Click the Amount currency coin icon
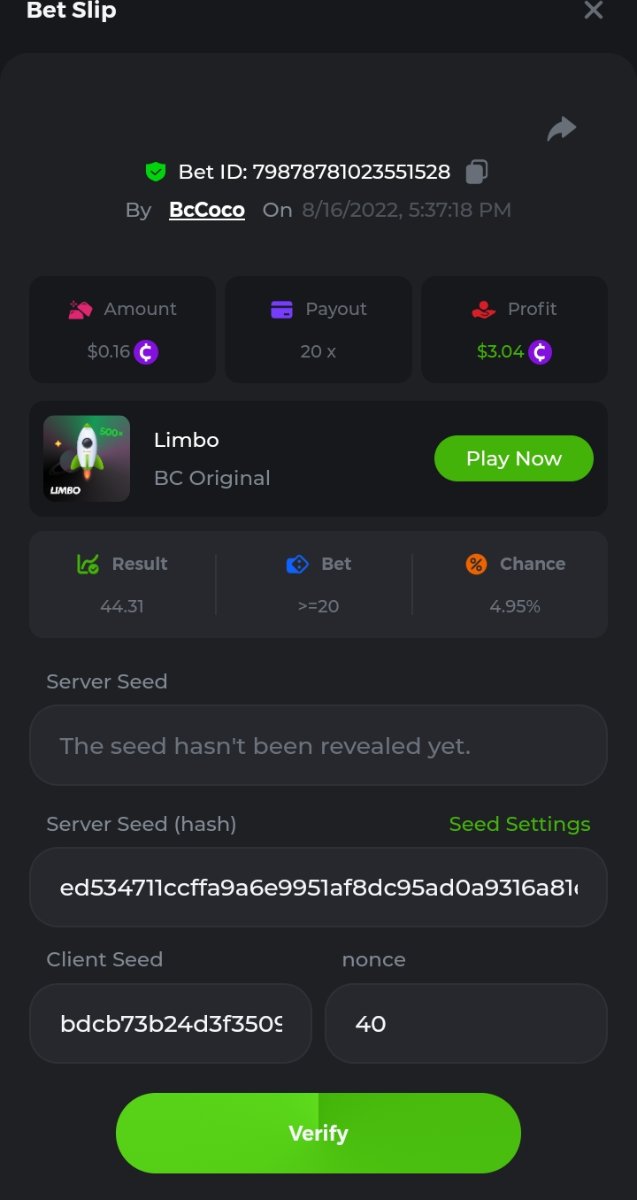This screenshot has width=637, height=1200. coord(147,352)
